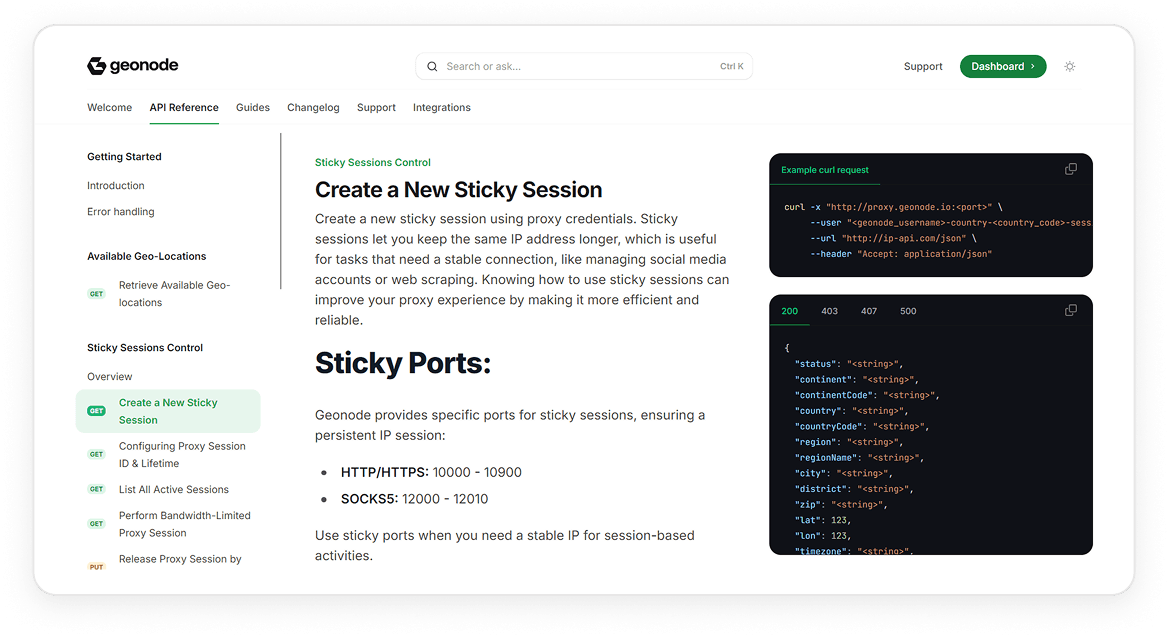Image resolution: width=1168 pixels, height=636 pixels.
Task: Open Sticky Sessions Overview page
Action: (110, 376)
